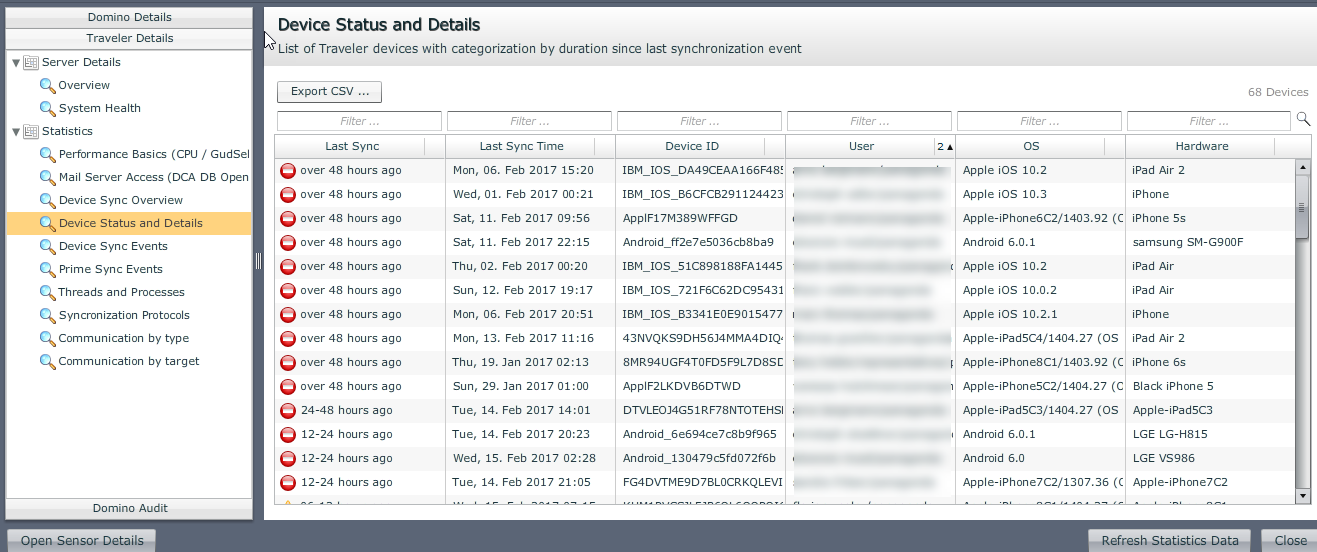
Task: Click Open Sensor Details button
Action: pos(82,541)
